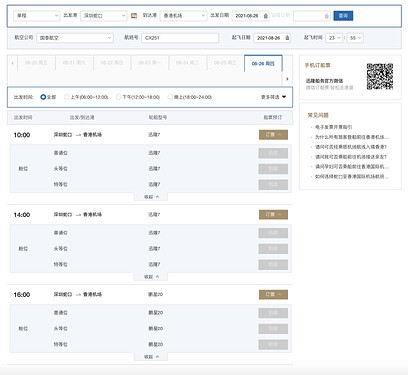
Task: Click grey button for 16:00 特等位
Action: [x=273, y=344]
